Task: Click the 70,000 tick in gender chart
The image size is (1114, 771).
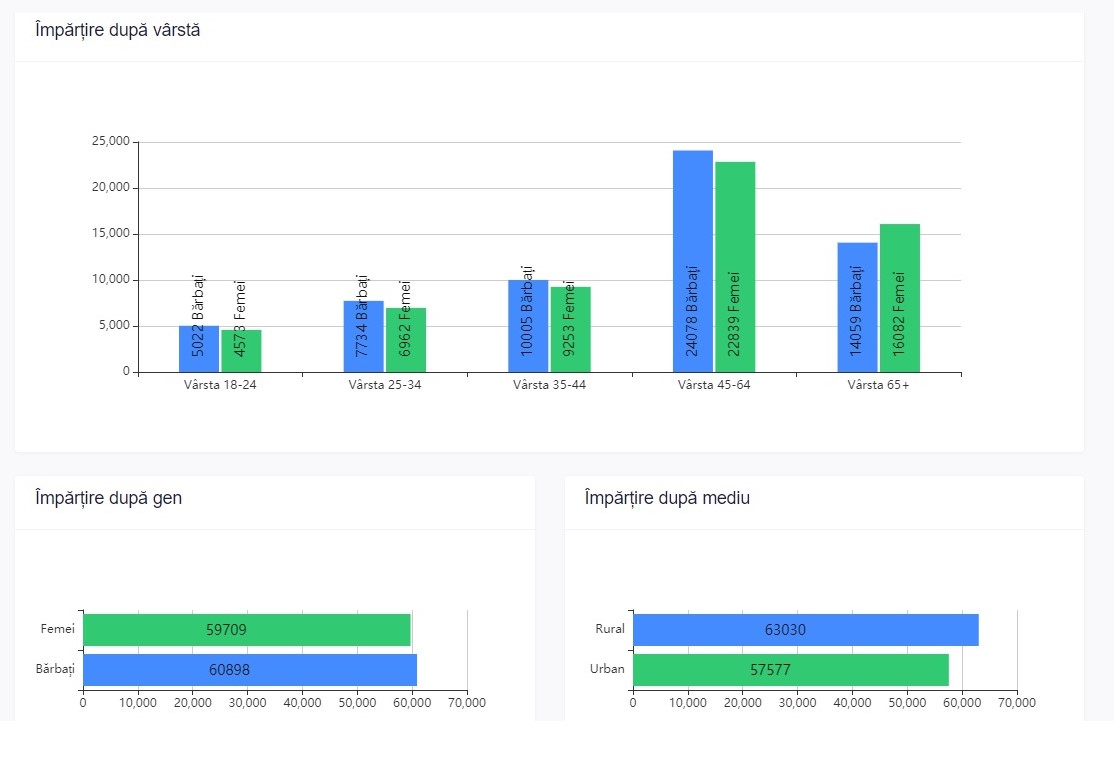Action: pyautogui.click(x=467, y=703)
